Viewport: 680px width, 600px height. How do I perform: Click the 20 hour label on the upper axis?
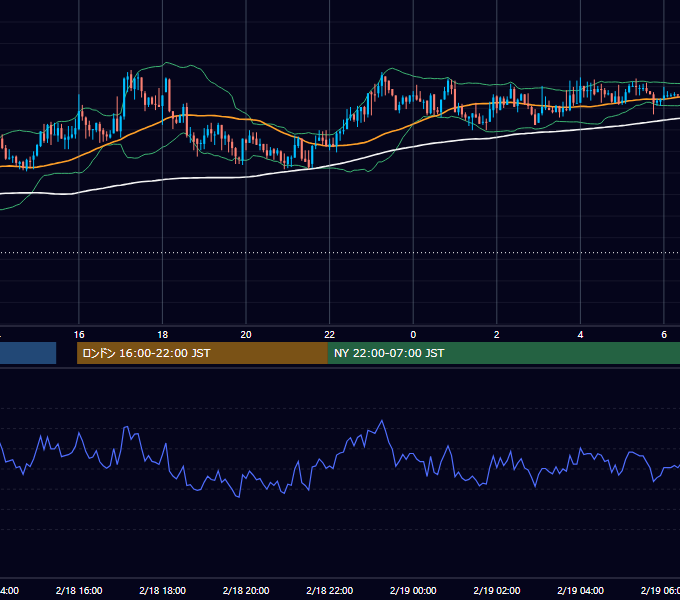[x=246, y=335]
